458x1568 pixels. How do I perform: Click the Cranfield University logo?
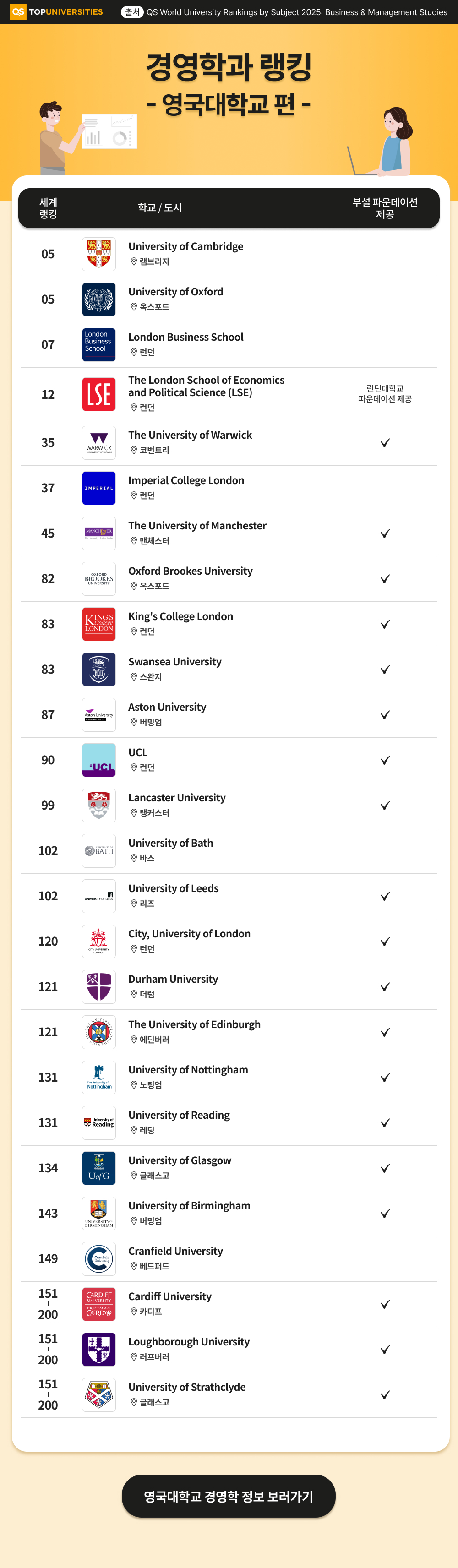(98, 1258)
